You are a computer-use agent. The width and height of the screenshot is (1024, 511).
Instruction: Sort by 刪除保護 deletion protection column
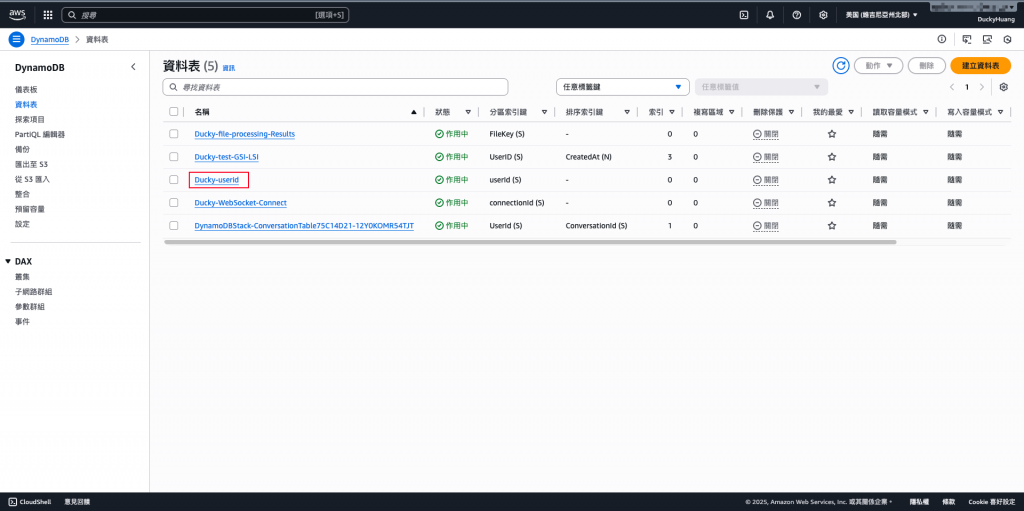click(792, 112)
